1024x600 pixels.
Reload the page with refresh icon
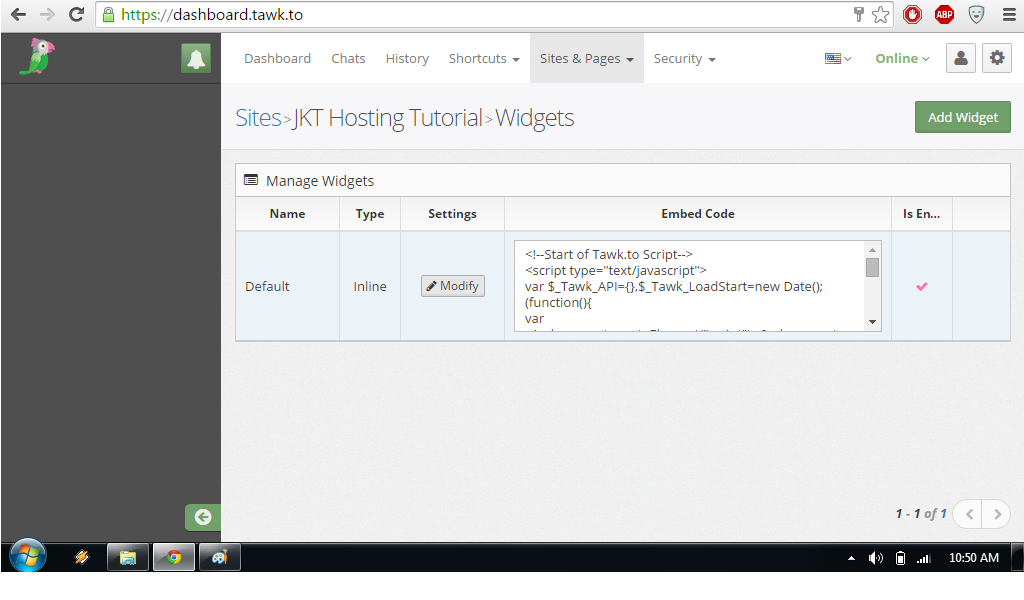pyautogui.click(x=76, y=14)
